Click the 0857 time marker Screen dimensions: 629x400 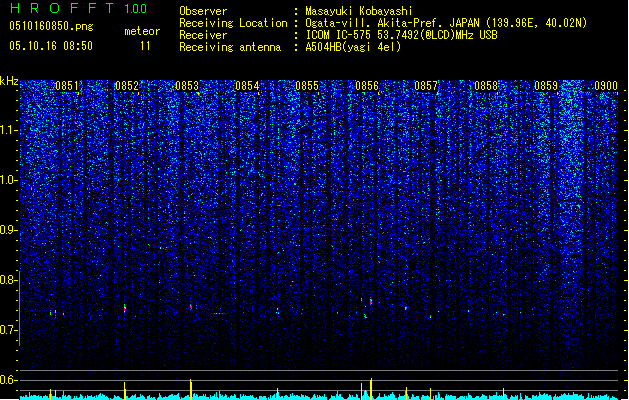(426, 86)
